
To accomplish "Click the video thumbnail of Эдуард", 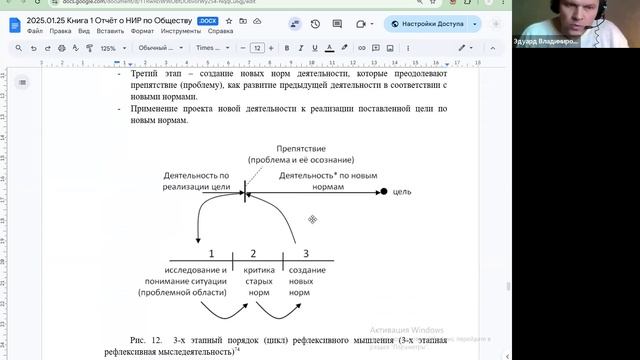I will pos(576,24).
